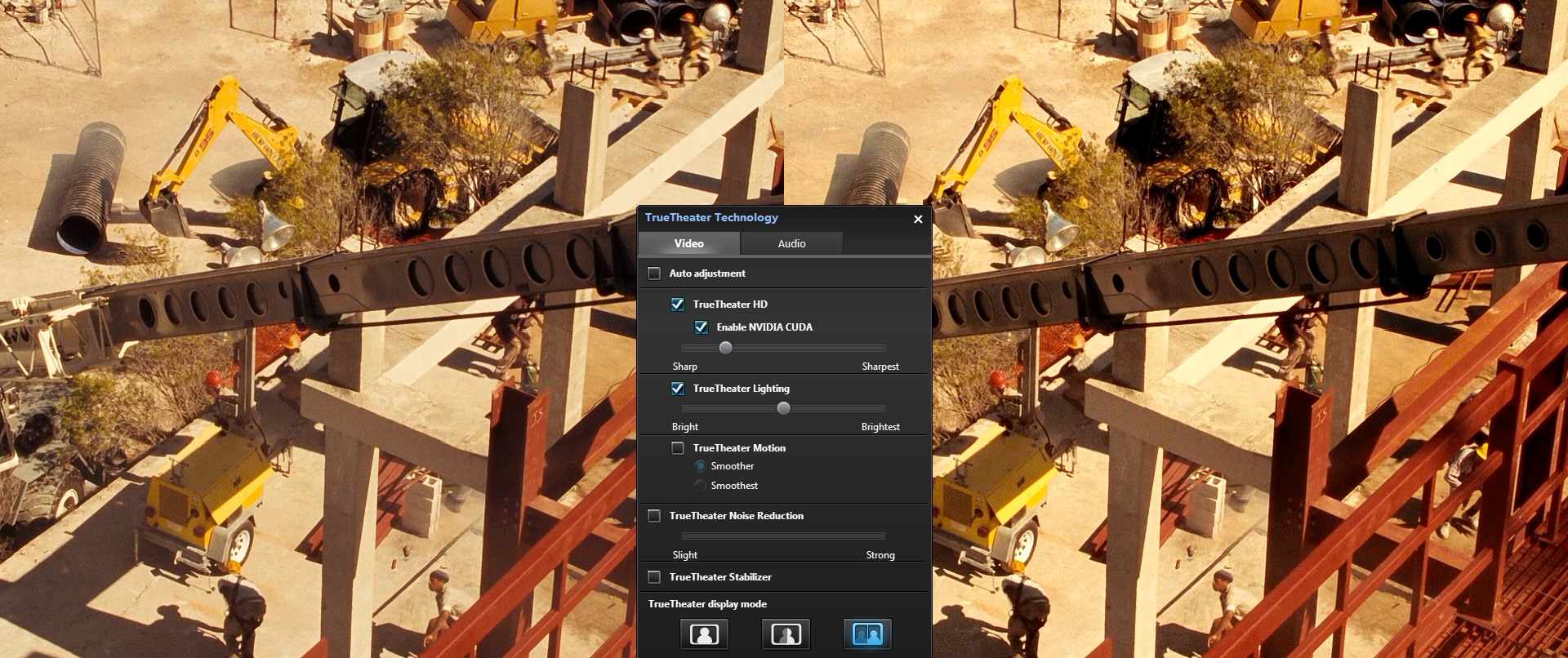
Task: Click the 'TrueTheater Technology' panel title
Action: tap(711, 217)
